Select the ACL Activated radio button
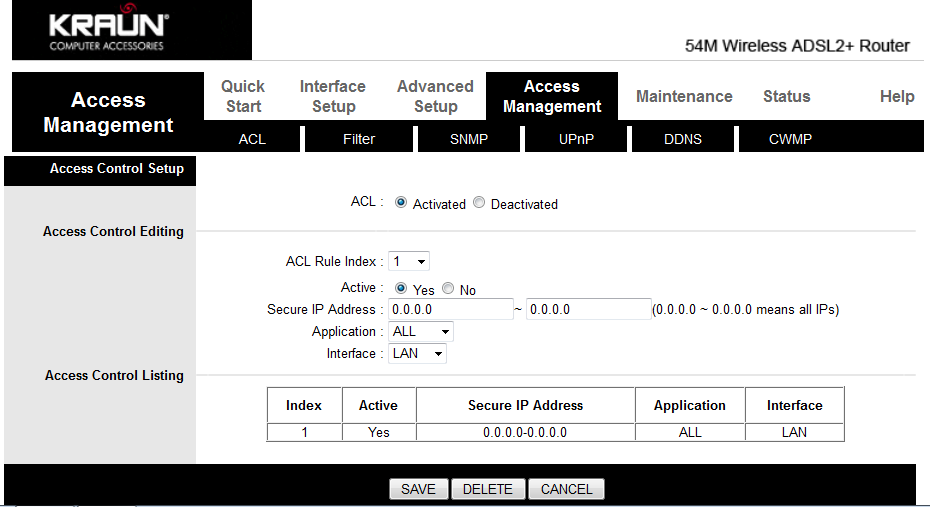930x507 pixels. pos(401,203)
